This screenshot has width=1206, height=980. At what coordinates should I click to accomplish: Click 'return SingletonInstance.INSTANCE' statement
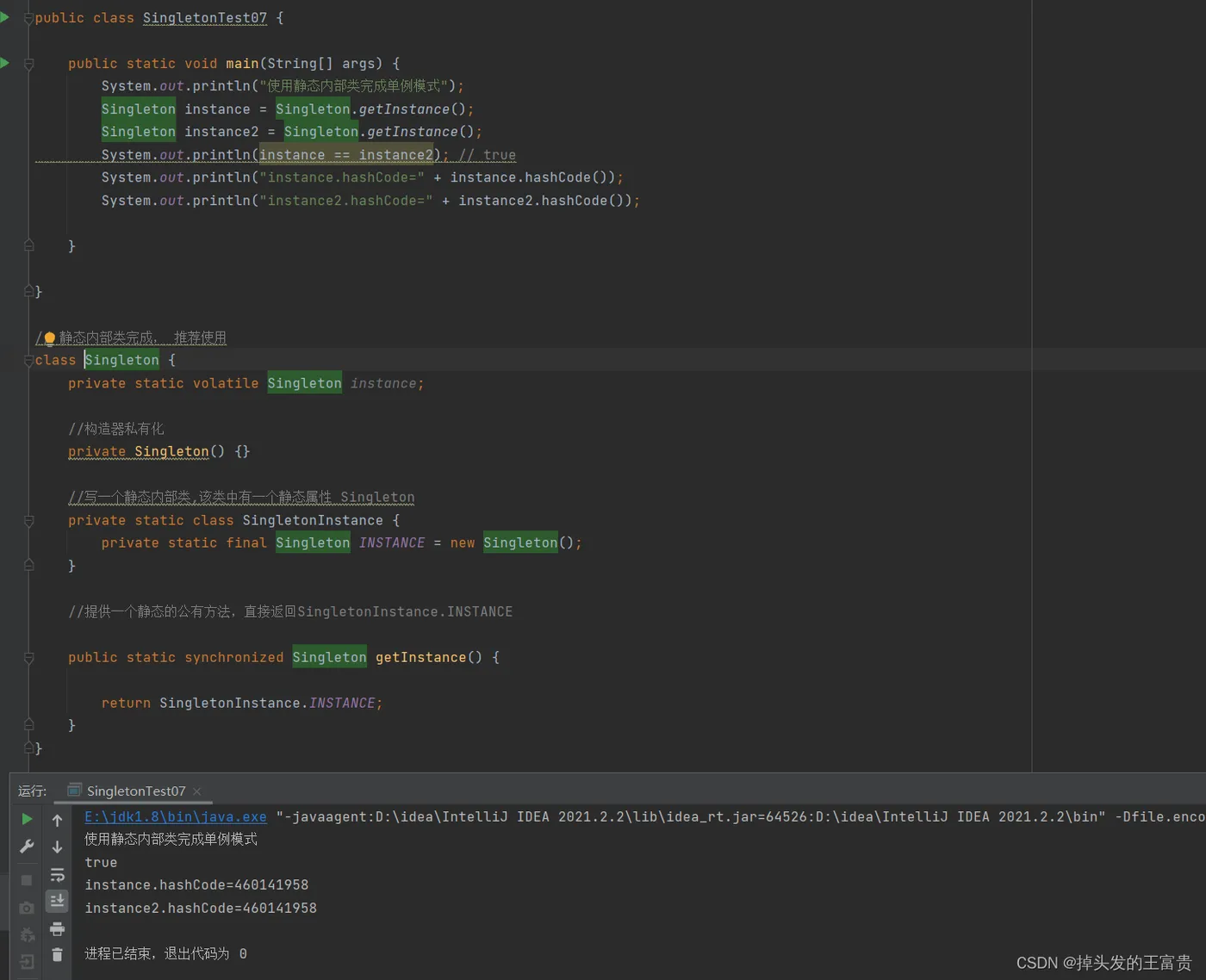click(242, 703)
